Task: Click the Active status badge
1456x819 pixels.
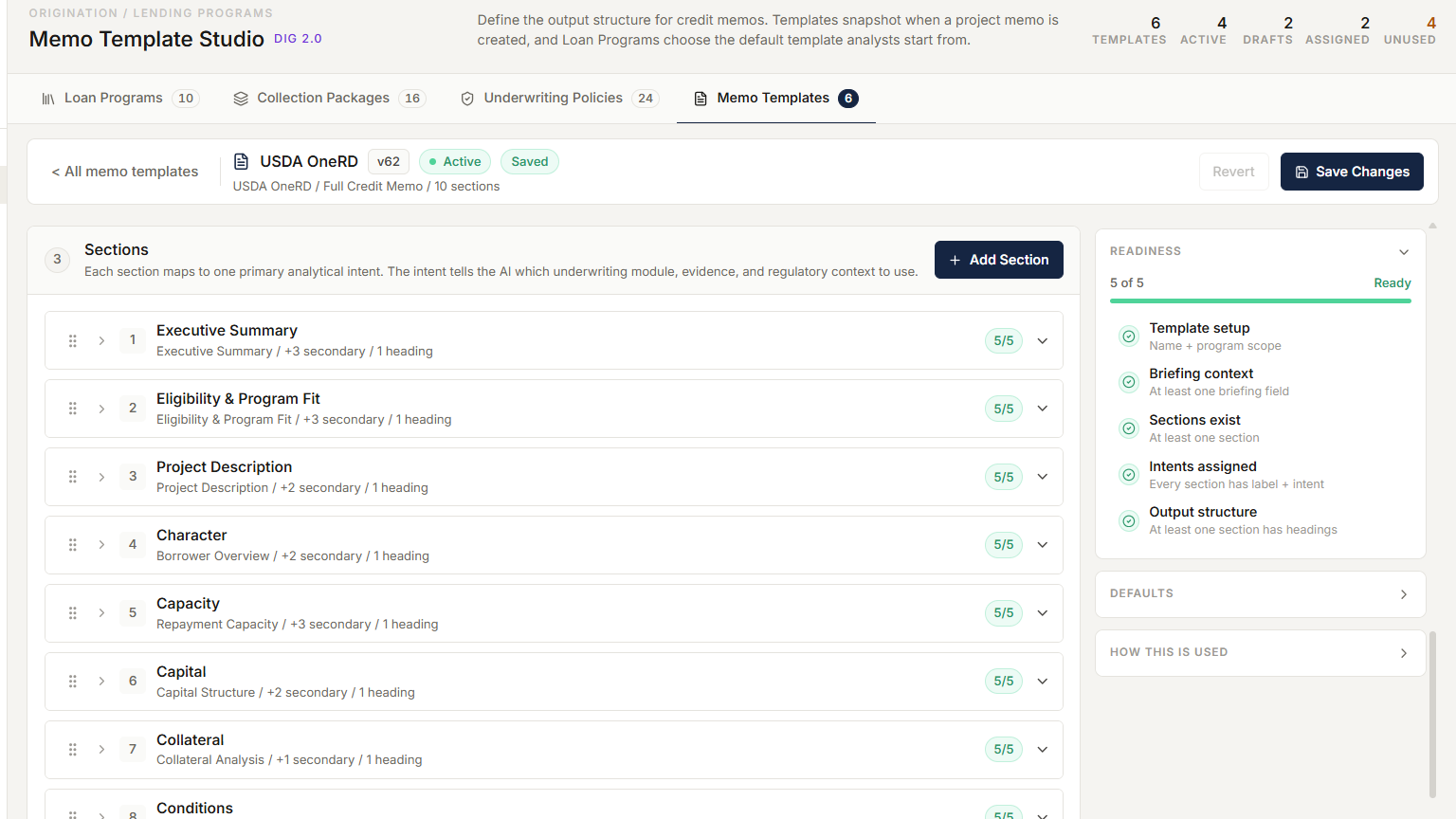Action: [455, 161]
